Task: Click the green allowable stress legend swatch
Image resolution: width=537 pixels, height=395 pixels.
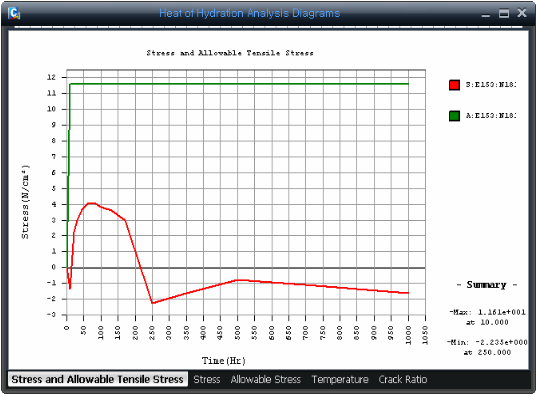Action: point(454,116)
